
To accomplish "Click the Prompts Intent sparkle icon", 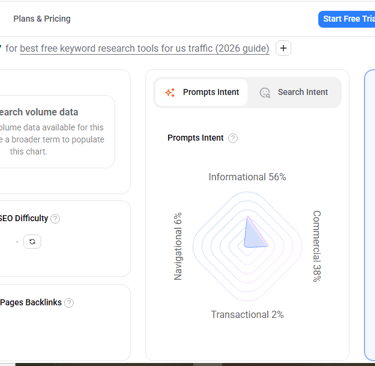I will (170, 92).
